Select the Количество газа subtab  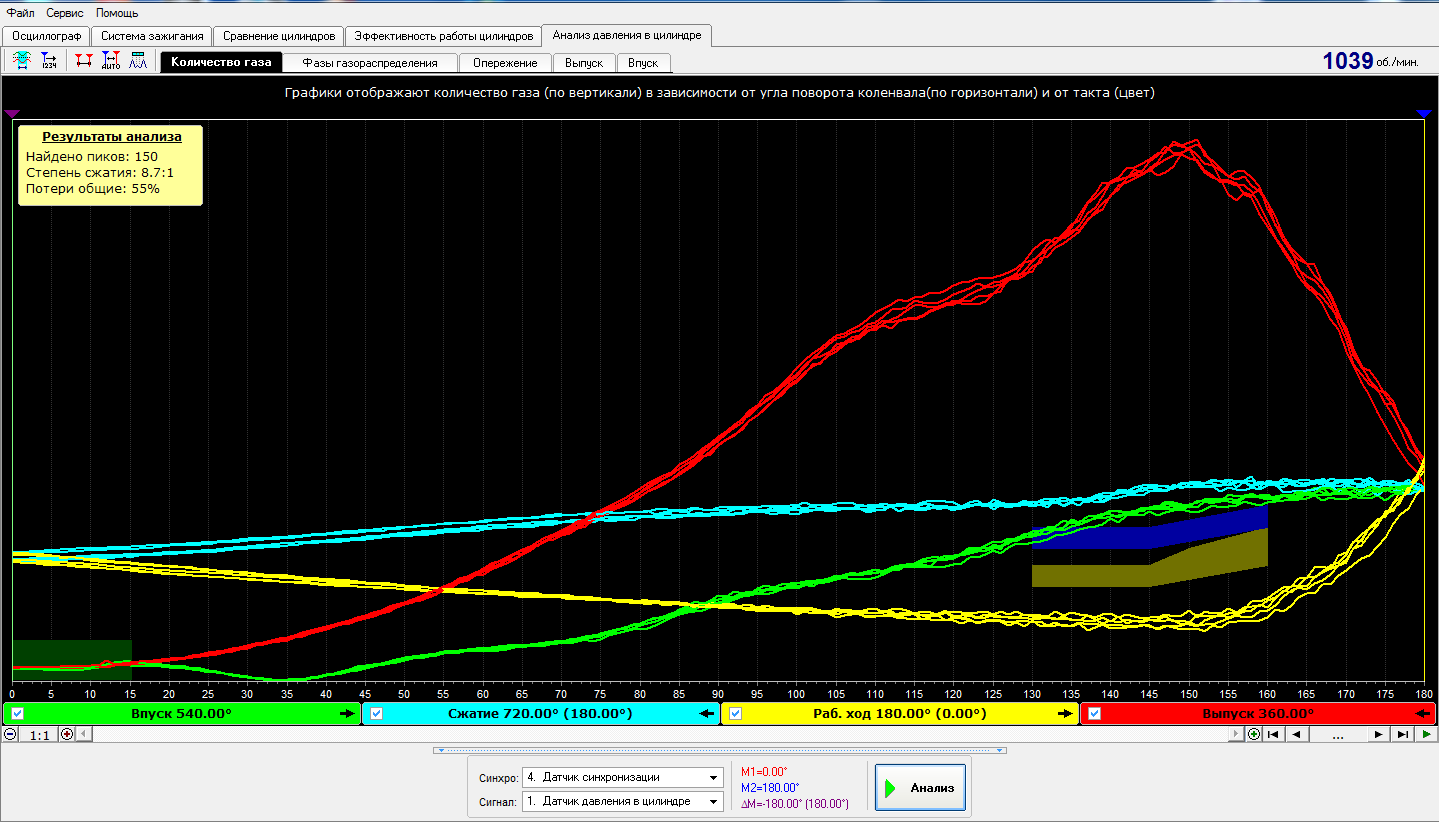(221, 62)
